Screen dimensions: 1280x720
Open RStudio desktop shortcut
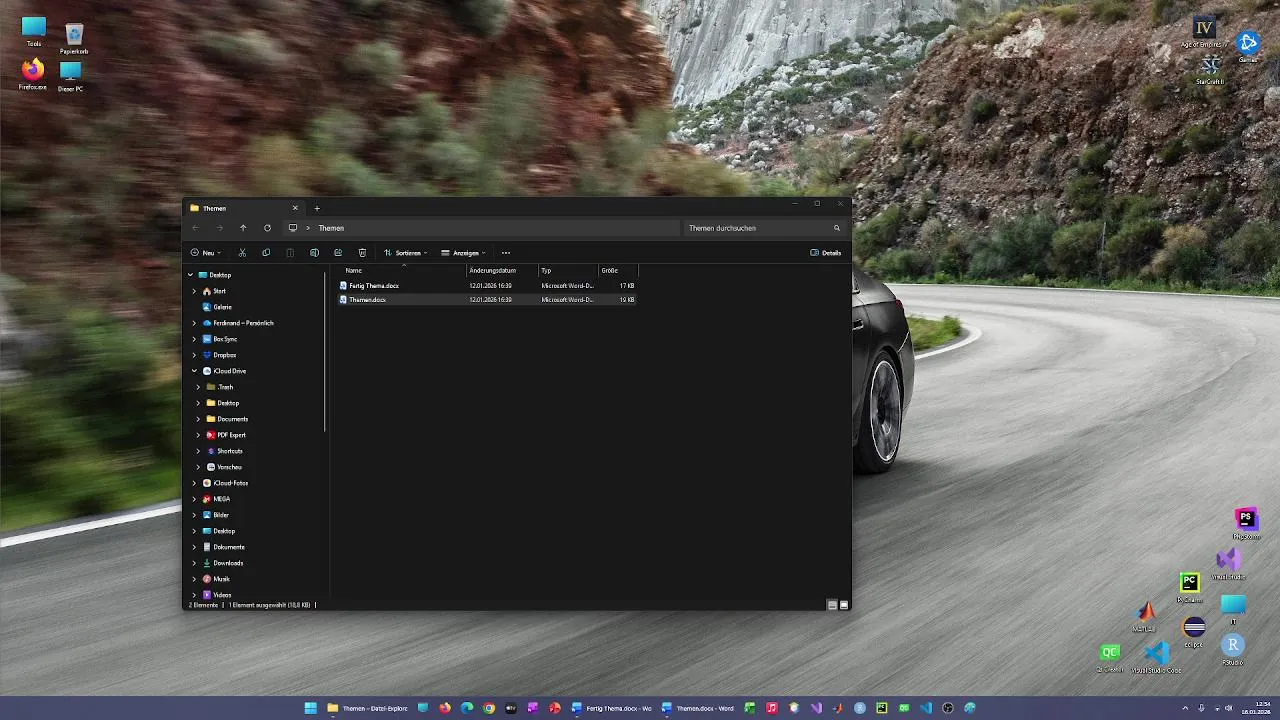1233,650
